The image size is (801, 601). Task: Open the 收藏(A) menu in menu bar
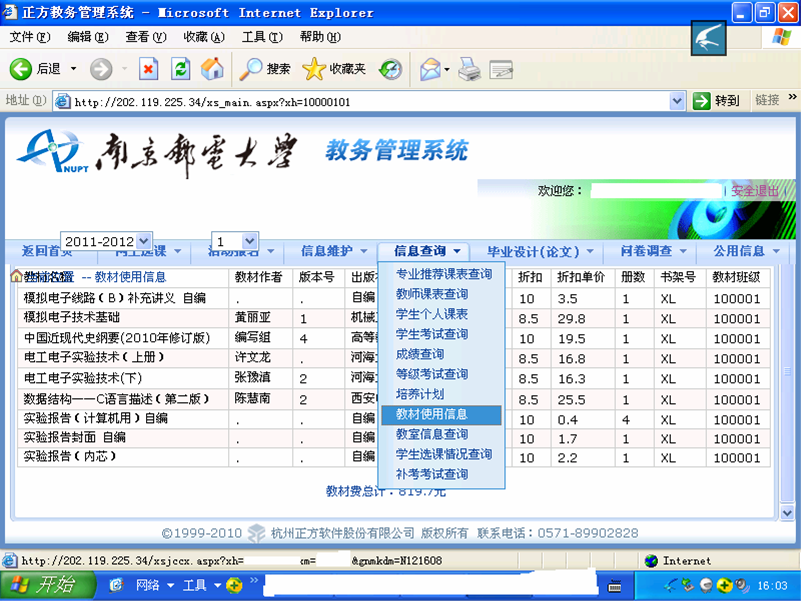203,37
